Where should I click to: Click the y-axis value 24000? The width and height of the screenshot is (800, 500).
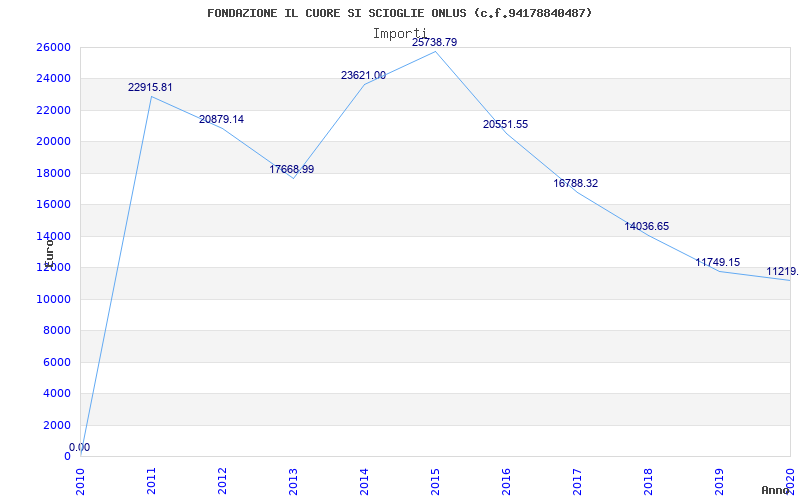pyautogui.click(x=53, y=79)
